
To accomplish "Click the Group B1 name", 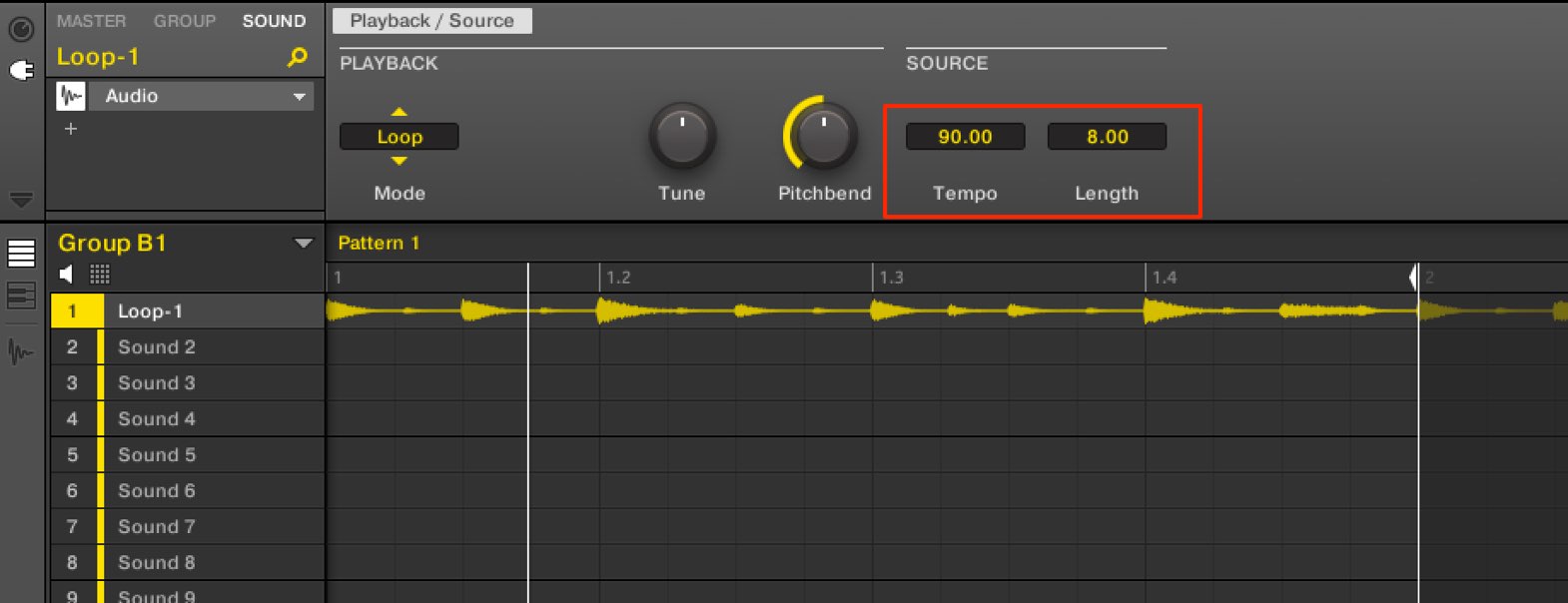I will [112, 243].
